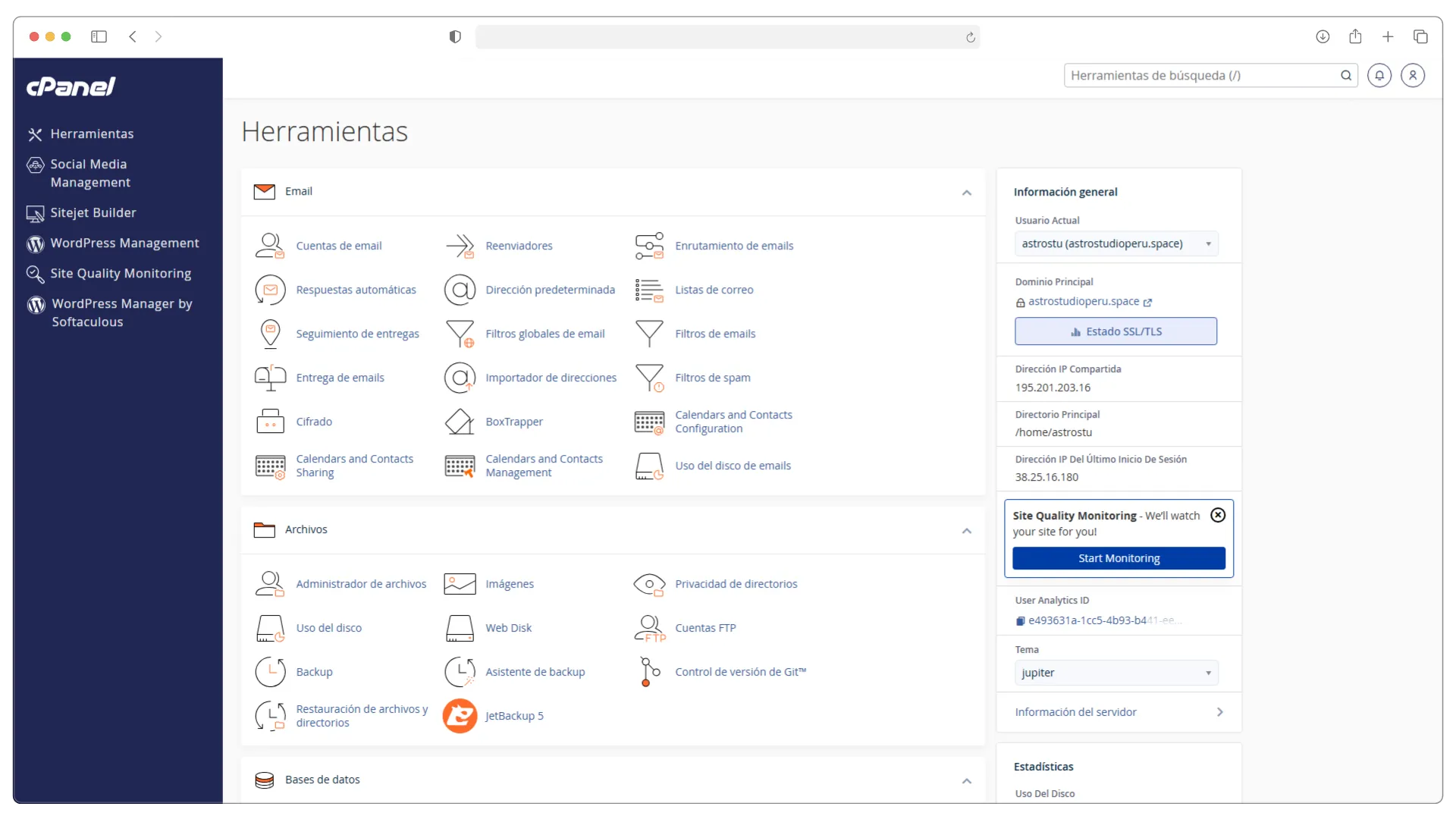1456x819 pixels.
Task: Select Sitejet Builder from sidebar
Action: click(93, 212)
